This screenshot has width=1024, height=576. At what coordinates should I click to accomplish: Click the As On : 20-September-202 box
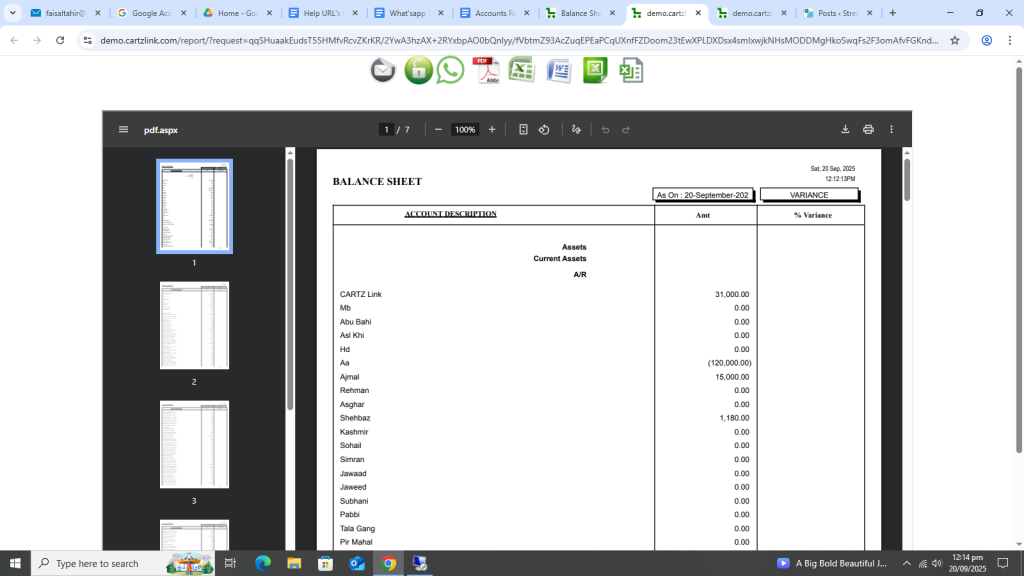703,195
